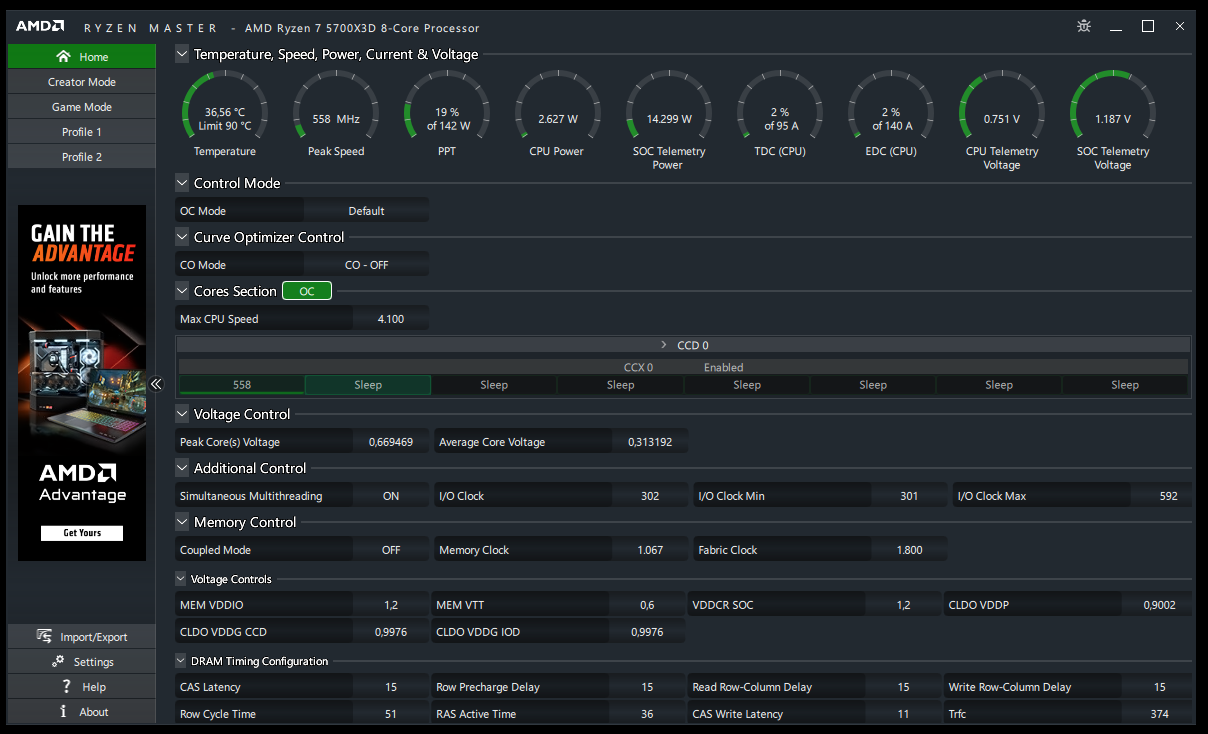
Task: Click CAS Write Latency value 11
Action: click(904, 714)
